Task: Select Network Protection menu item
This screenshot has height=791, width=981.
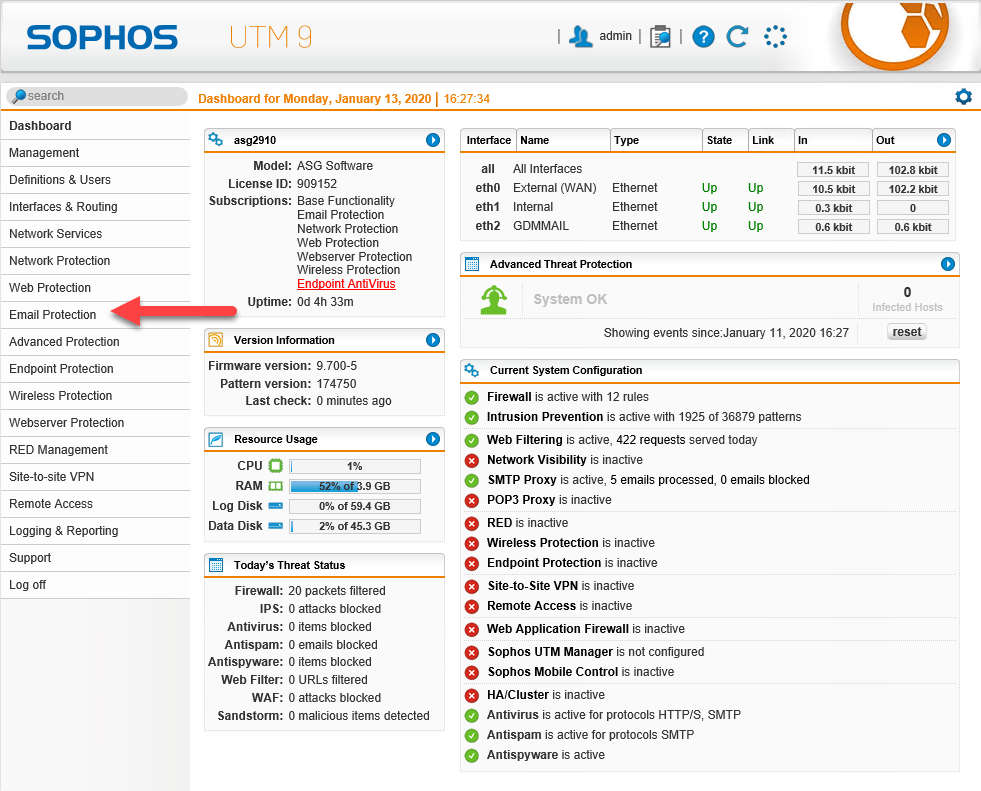Action: pos(60,261)
